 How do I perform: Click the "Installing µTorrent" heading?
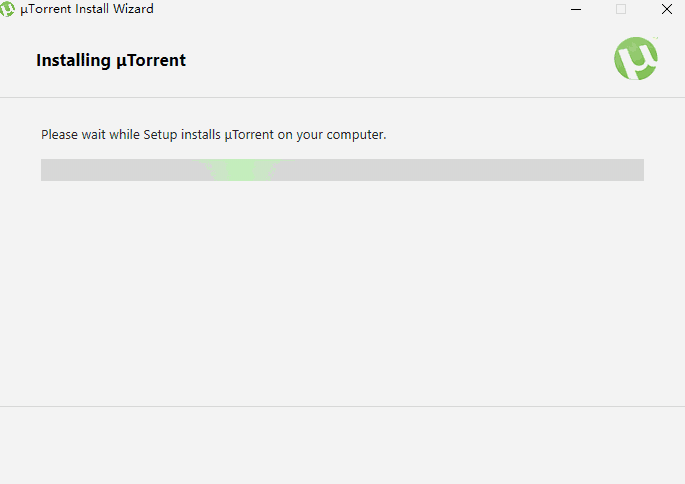point(111,60)
